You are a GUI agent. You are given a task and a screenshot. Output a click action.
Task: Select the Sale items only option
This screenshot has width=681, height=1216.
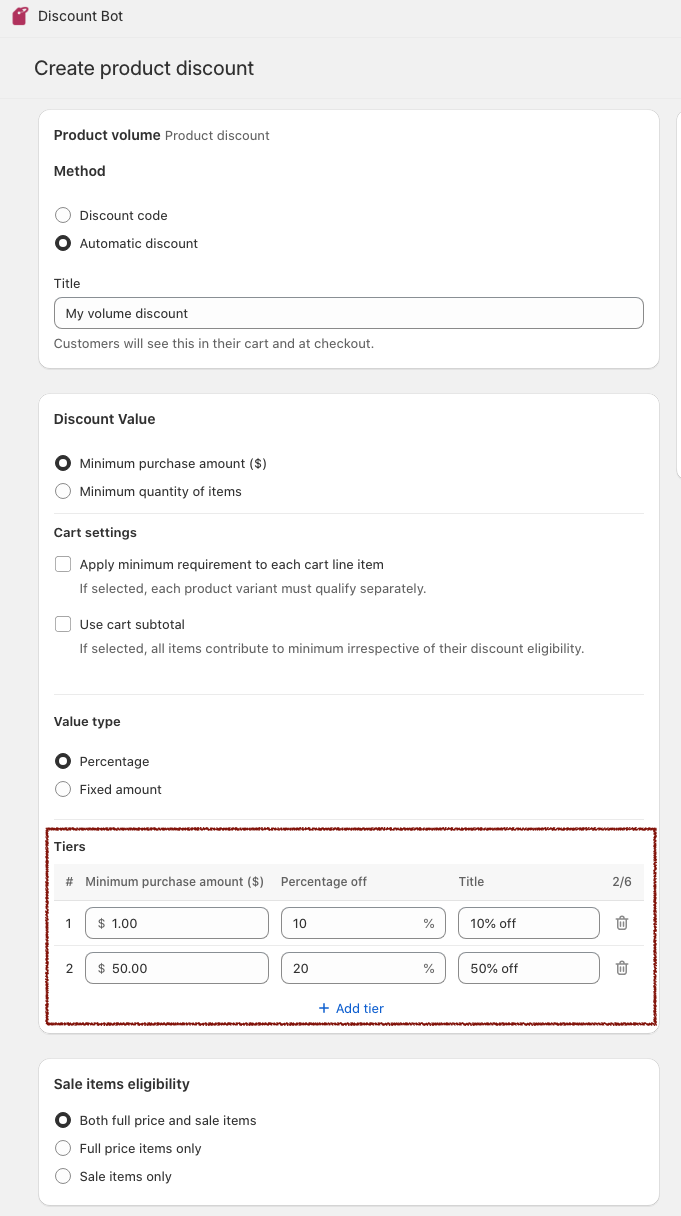(63, 1176)
